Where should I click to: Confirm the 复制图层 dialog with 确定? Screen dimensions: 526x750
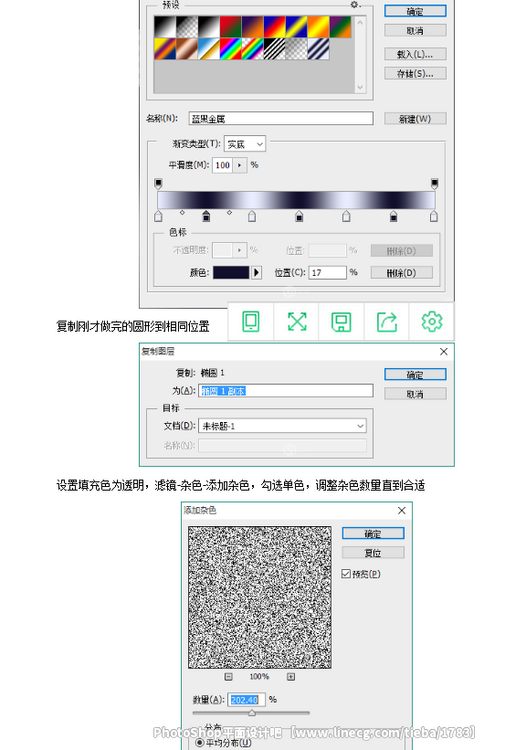click(x=415, y=375)
